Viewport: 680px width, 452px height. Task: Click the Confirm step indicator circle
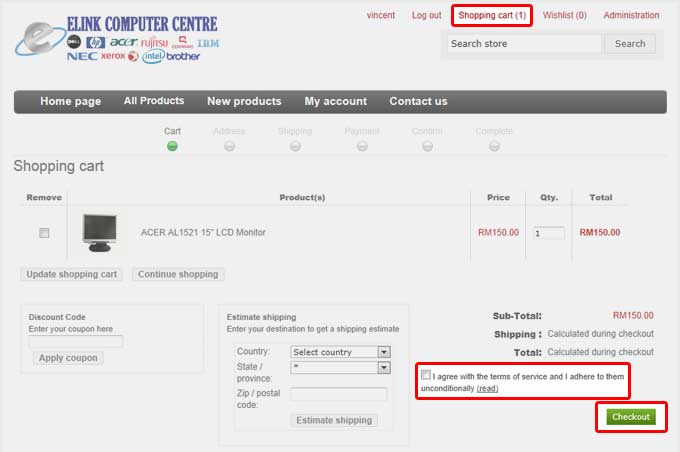click(427, 146)
